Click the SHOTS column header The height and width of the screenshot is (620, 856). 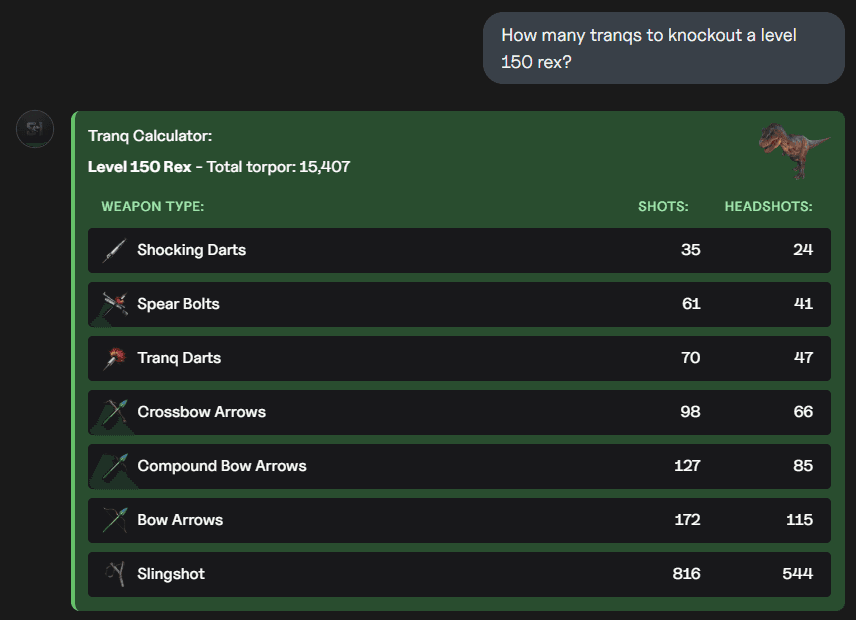(663, 206)
